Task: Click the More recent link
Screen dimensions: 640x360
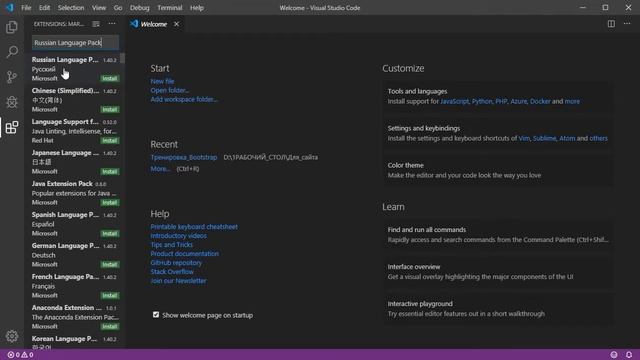Action: [x=160, y=169]
